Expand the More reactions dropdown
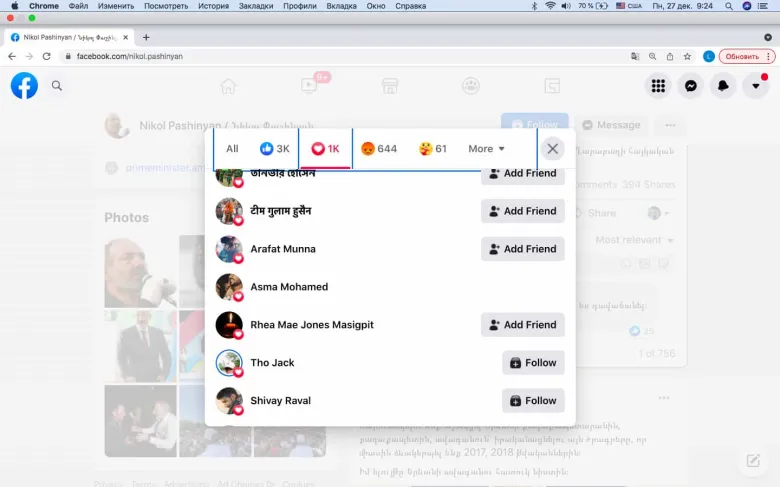This screenshot has height=487, width=780. click(x=486, y=149)
